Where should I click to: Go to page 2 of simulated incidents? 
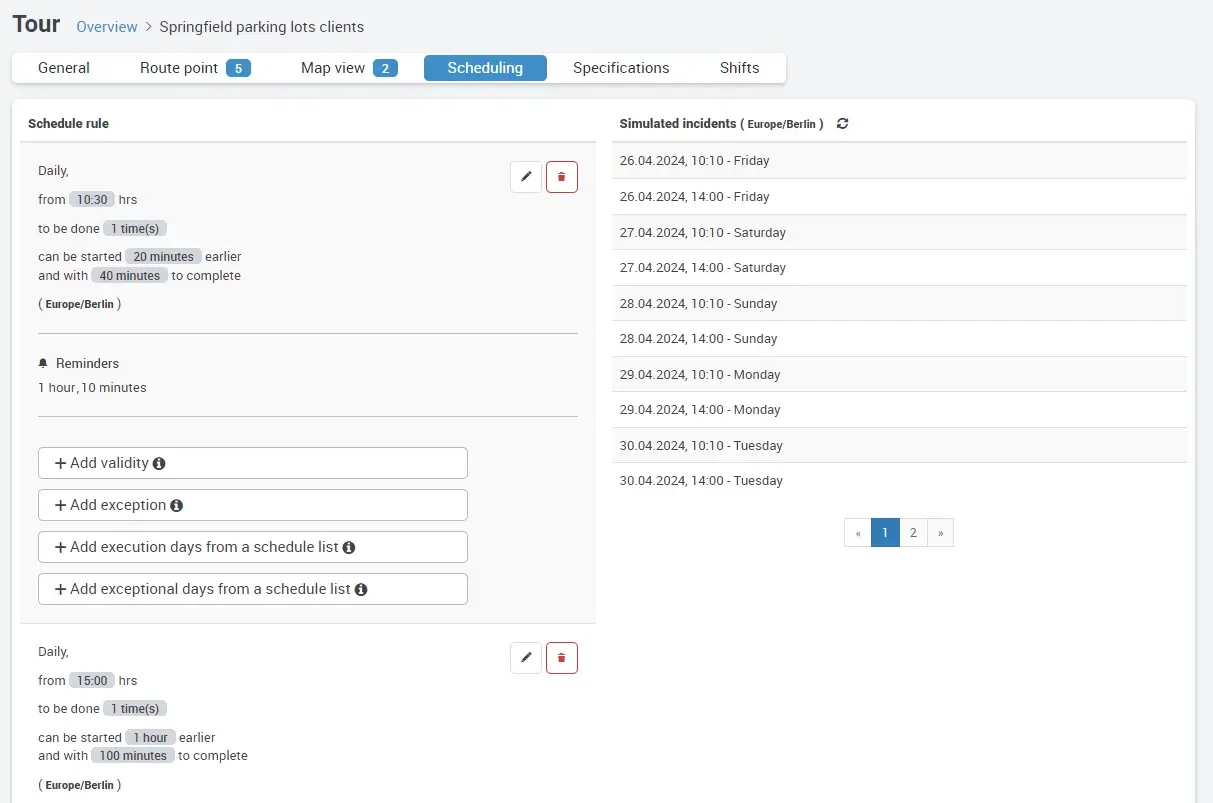coord(913,533)
